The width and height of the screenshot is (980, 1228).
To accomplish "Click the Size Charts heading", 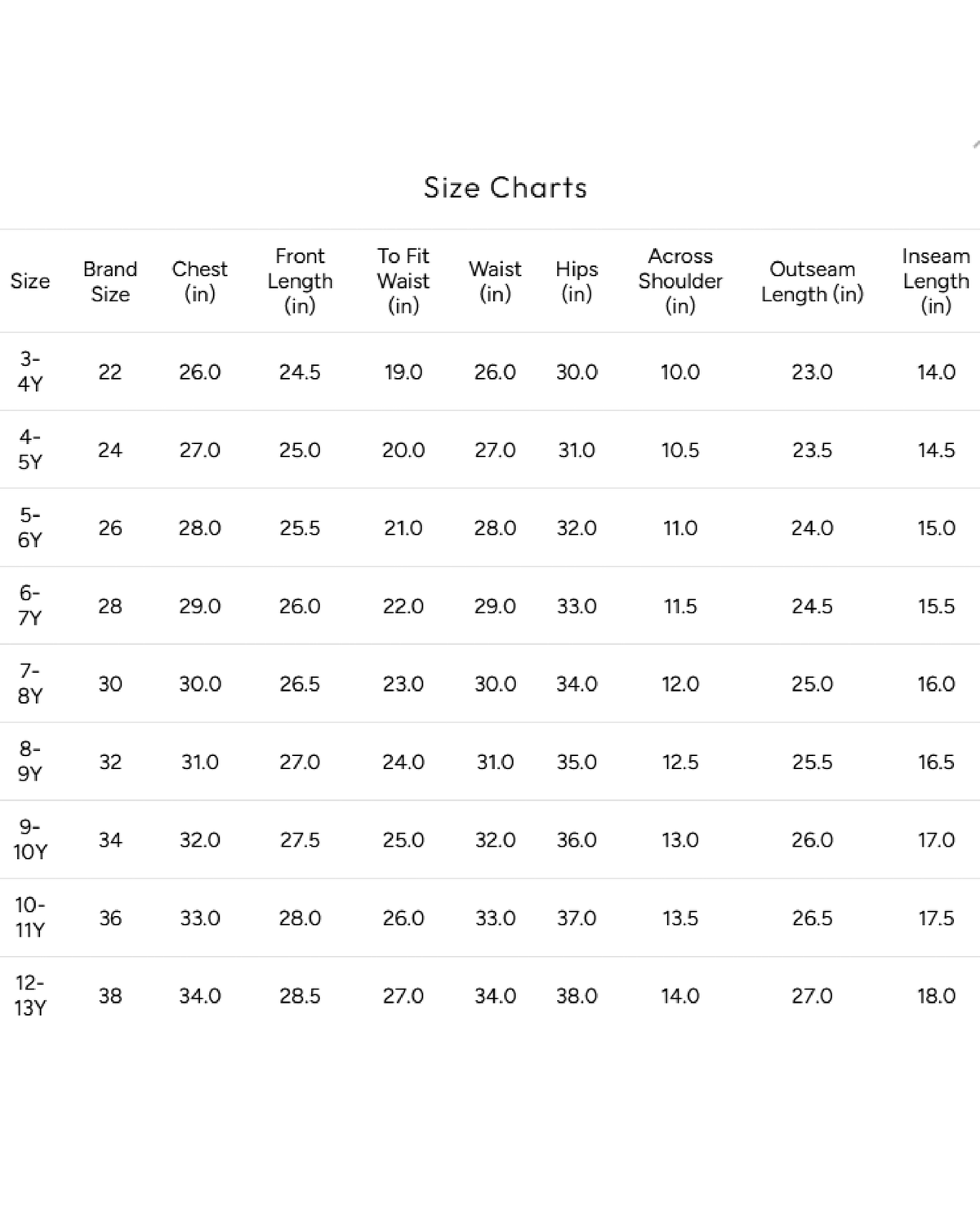I will pyautogui.click(x=505, y=188).
